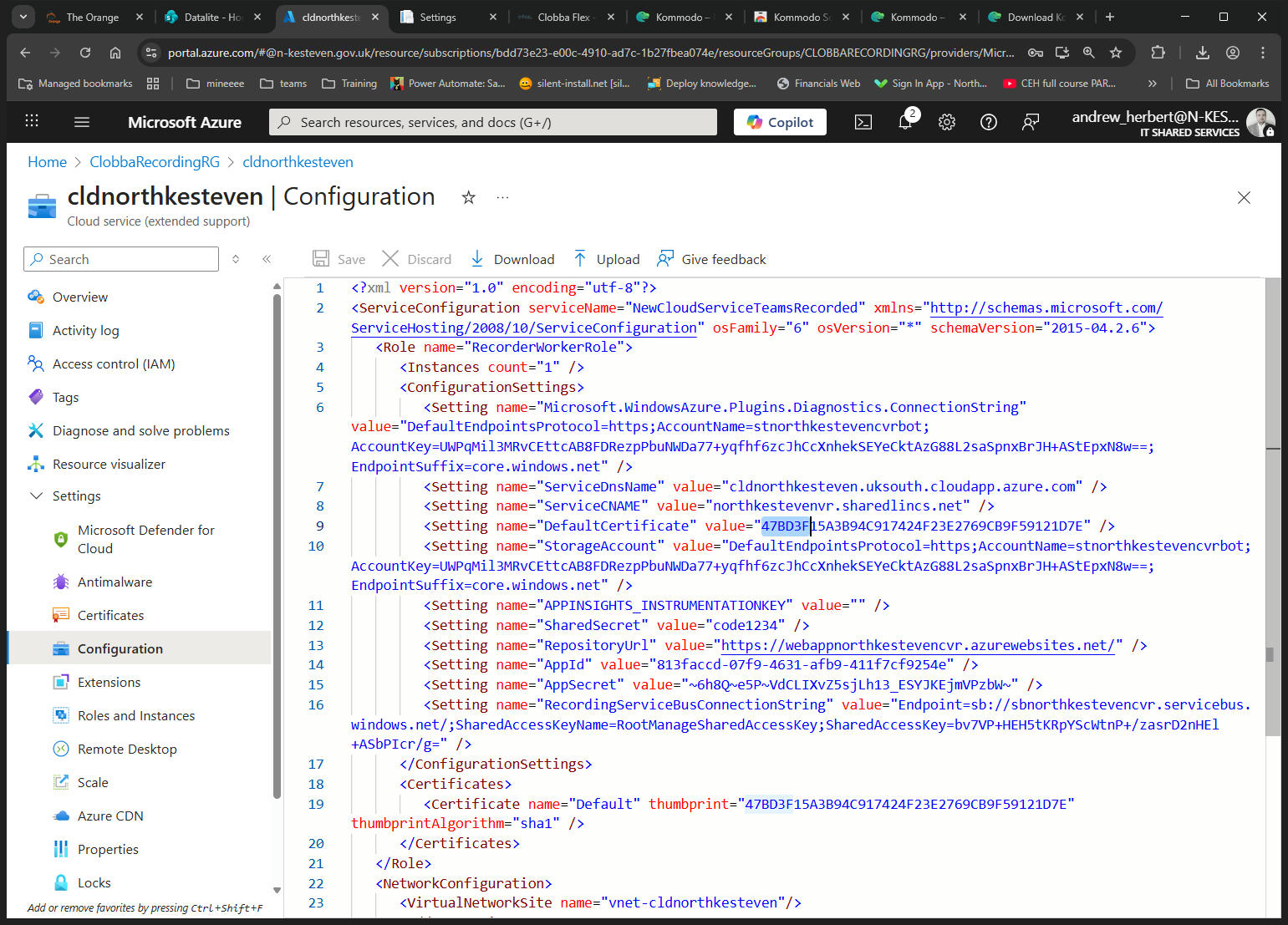1288x925 pixels.
Task: Open Microsoft Defender for Cloud
Action: pyautogui.click(x=146, y=539)
